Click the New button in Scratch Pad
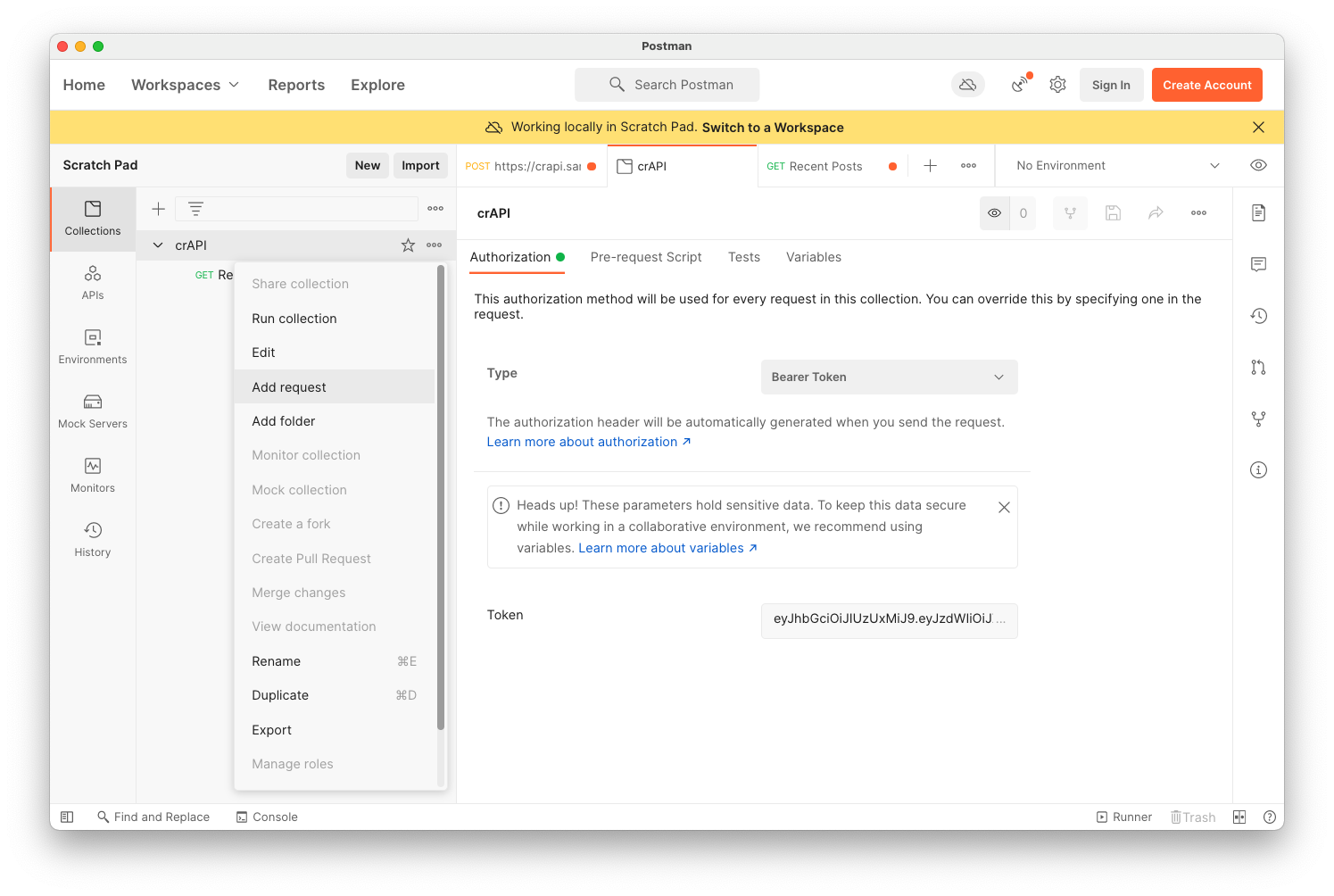The height and width of the screenshot is (896, 1334). pyautogui.click(x=368, y=165)
